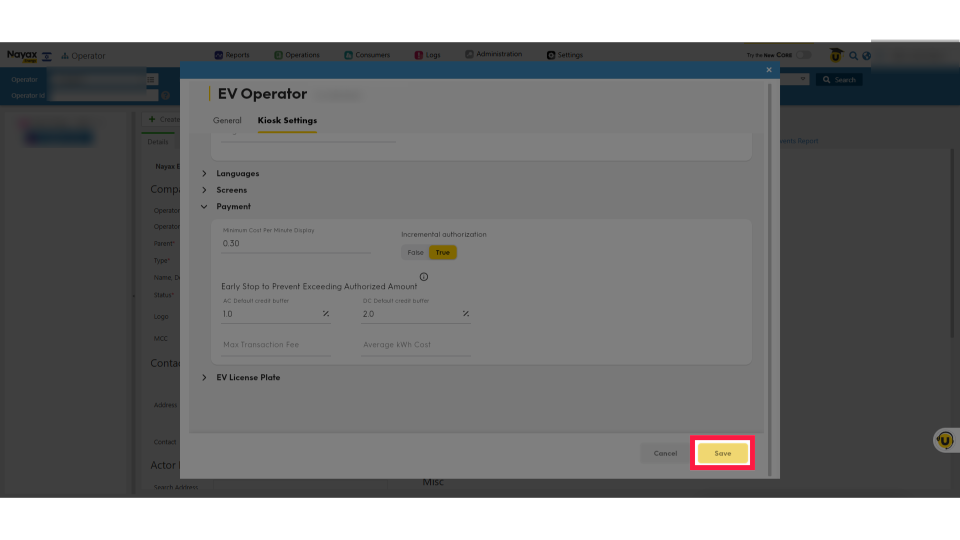Click the Reports icon in the top navigation
This screenshot has width=960, height=540.
[219, 55]
